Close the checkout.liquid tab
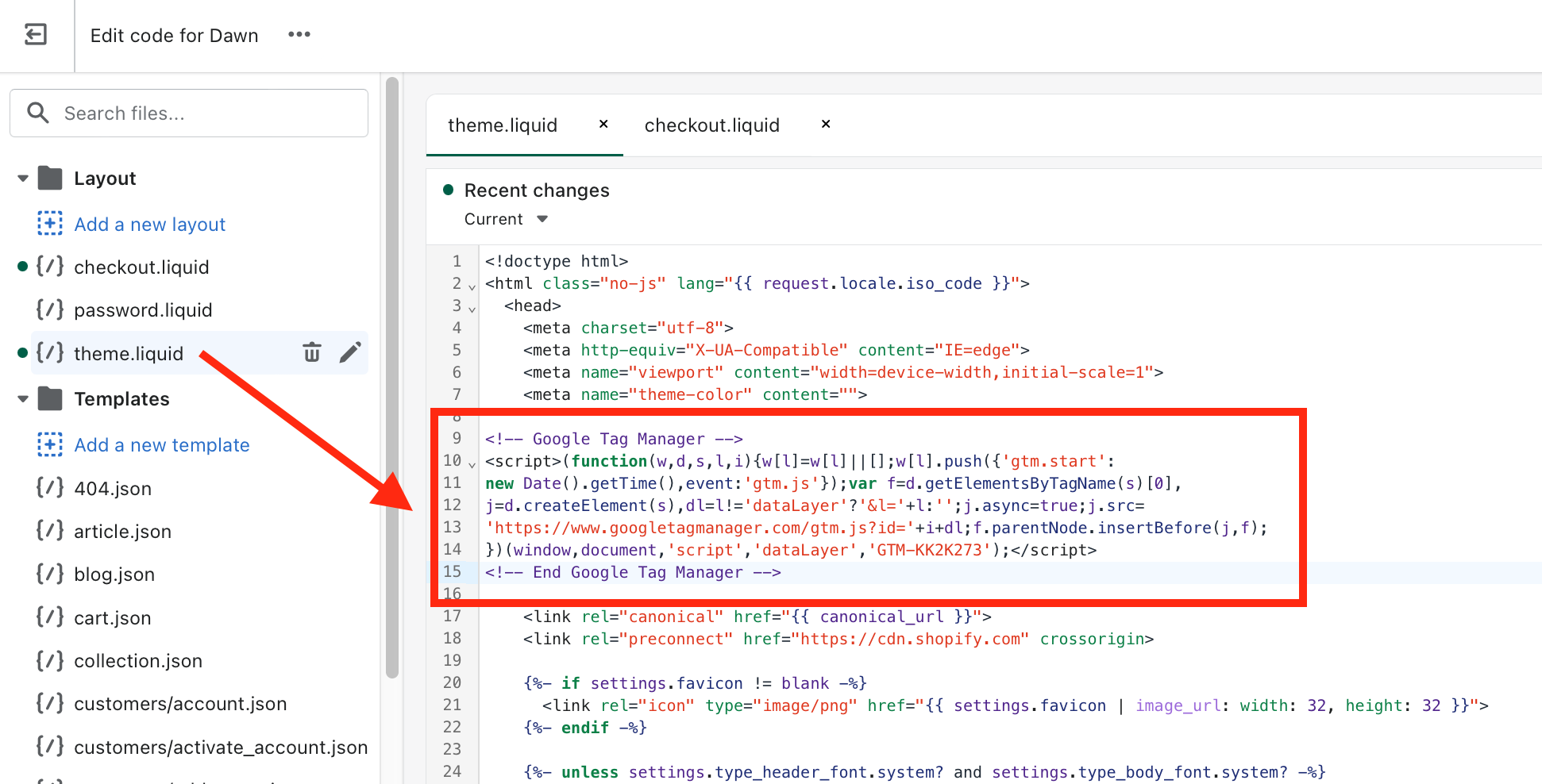The width and height of the screenshot is (1542, 784). click(826, 124)
